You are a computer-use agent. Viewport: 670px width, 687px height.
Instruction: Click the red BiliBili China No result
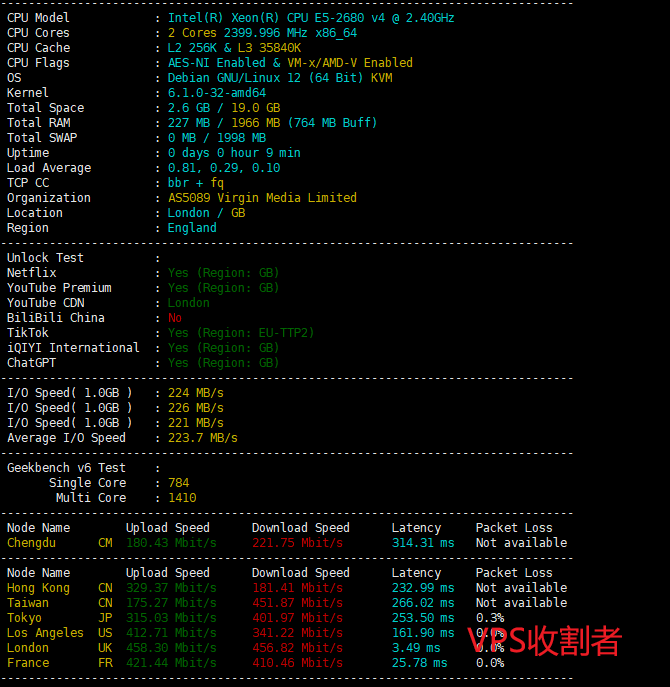pyautogui.click(x=175, y=318)
